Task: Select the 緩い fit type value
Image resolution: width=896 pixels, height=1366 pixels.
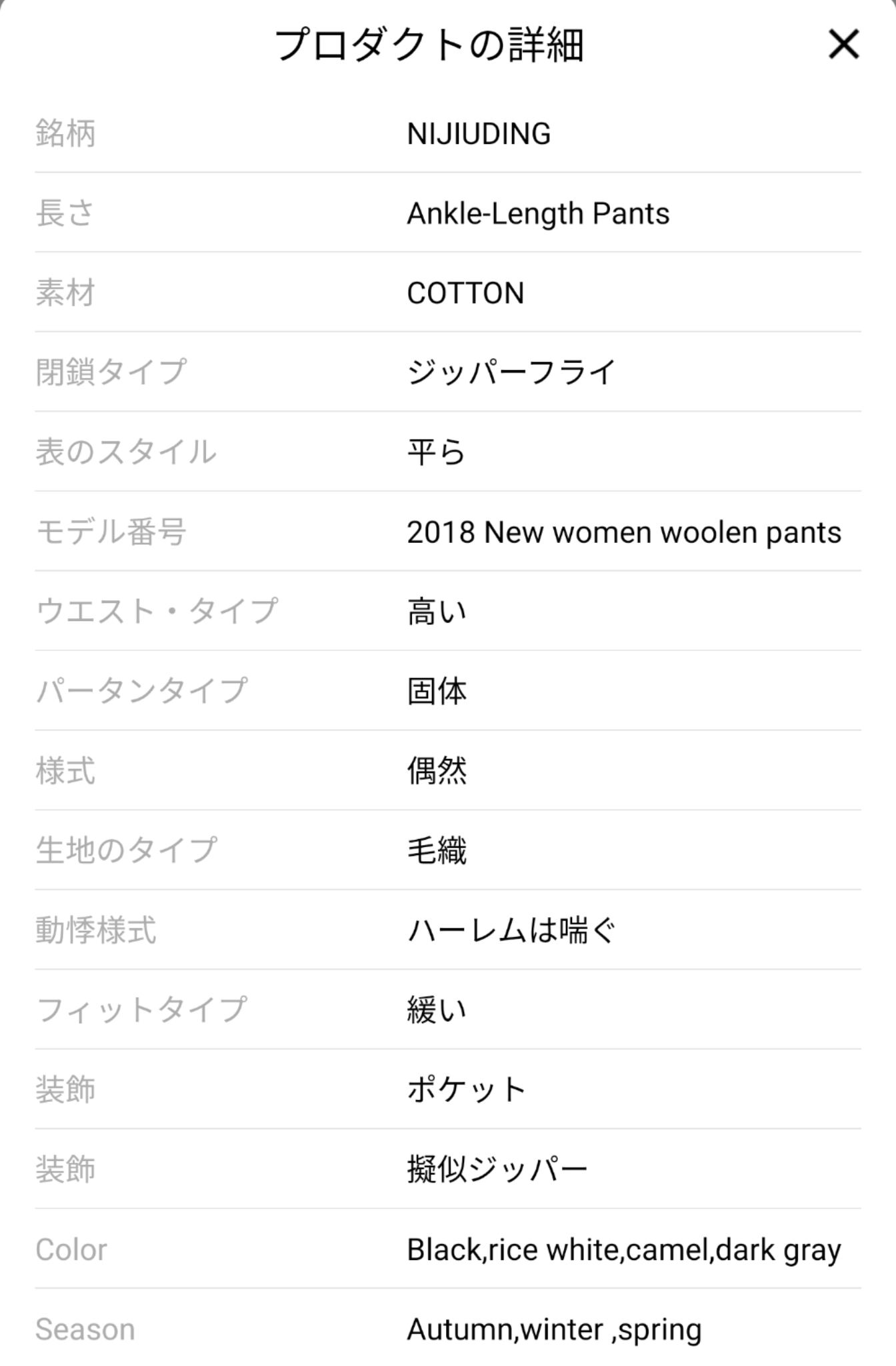Action: (x=437, y=1010)
